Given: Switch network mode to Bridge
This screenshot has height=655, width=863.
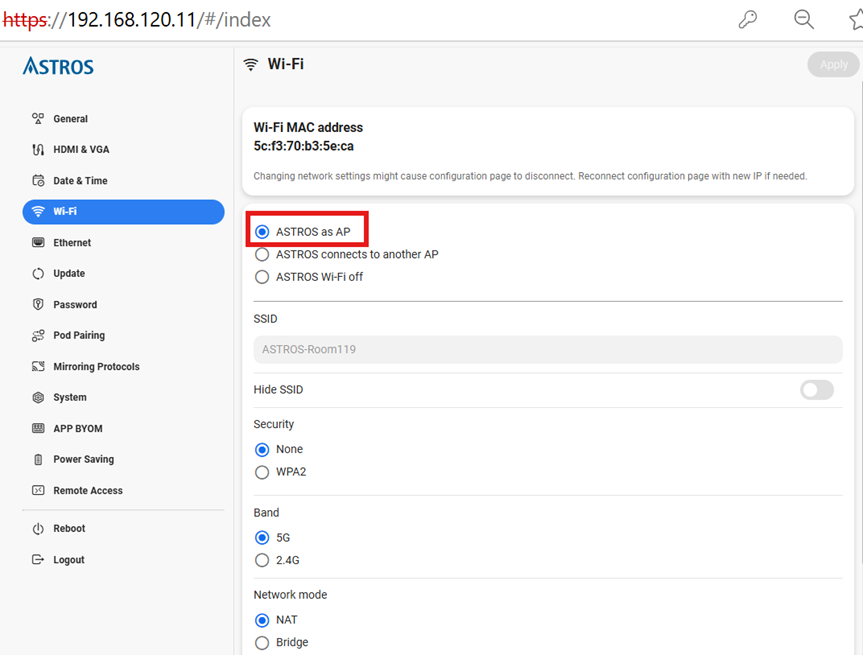Looking at the screenshot, I should 262,642.
